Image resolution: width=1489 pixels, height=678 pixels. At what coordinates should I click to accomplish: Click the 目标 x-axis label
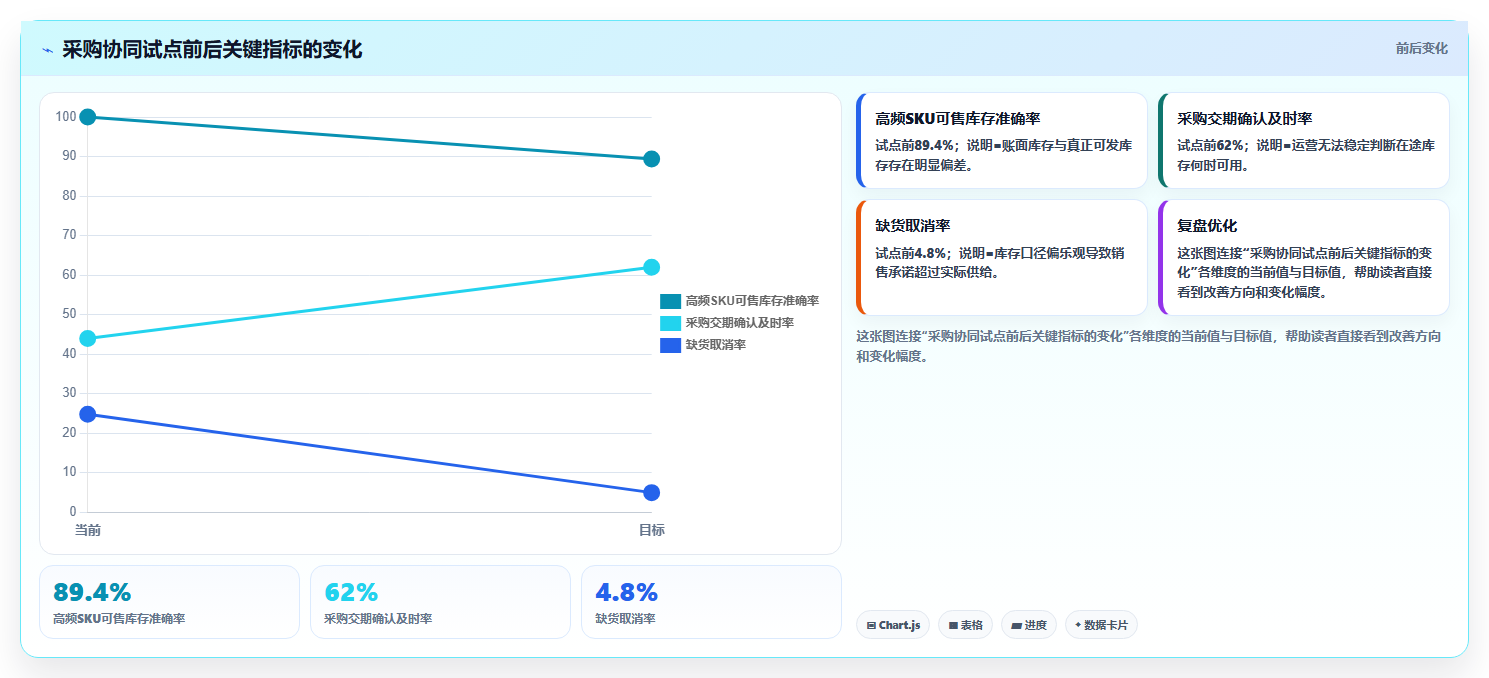tap(652, 530)
